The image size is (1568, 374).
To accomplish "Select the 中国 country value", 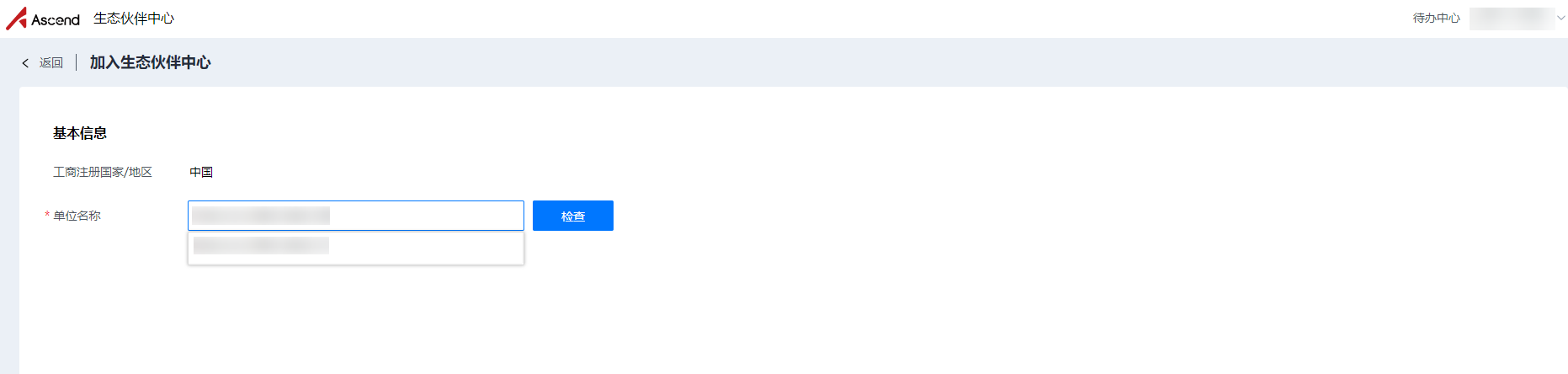I will pos(201,172).
